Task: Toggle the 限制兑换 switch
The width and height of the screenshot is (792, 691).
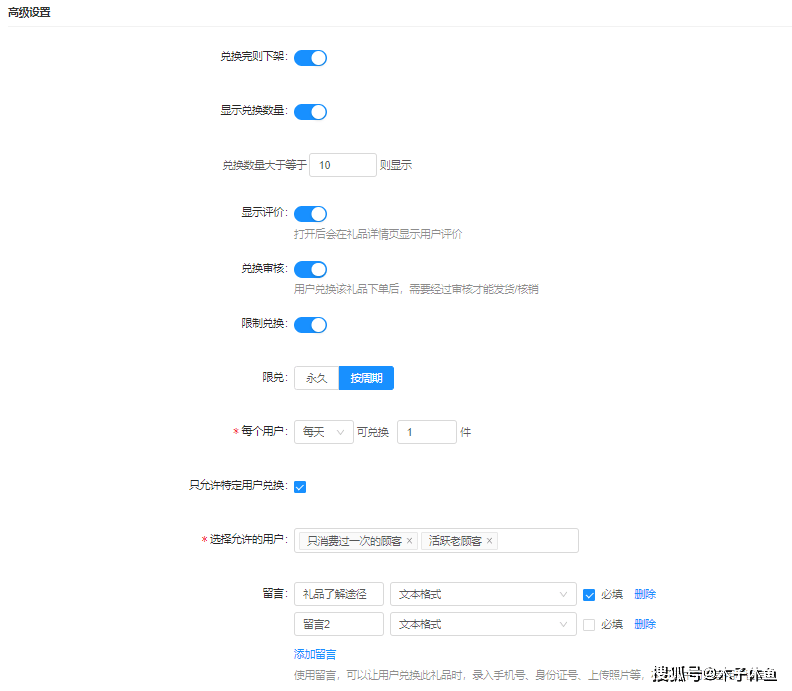Action: coord(310,325)
